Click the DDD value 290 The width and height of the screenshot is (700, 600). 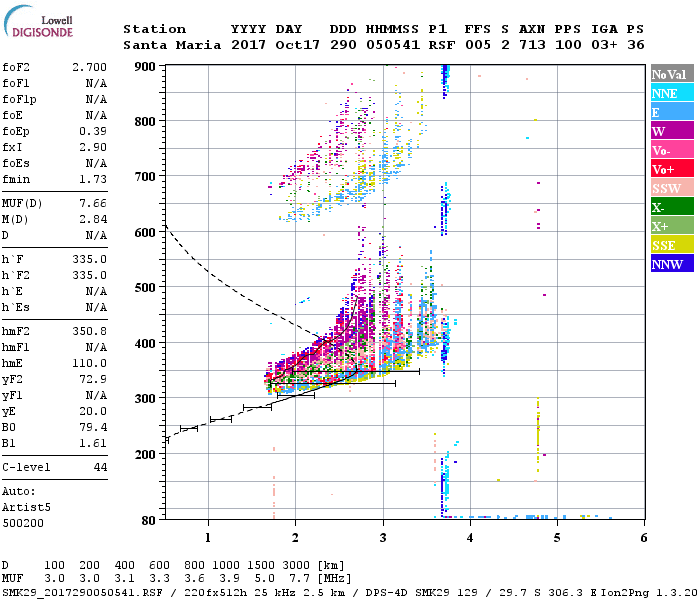pos(343,45)
